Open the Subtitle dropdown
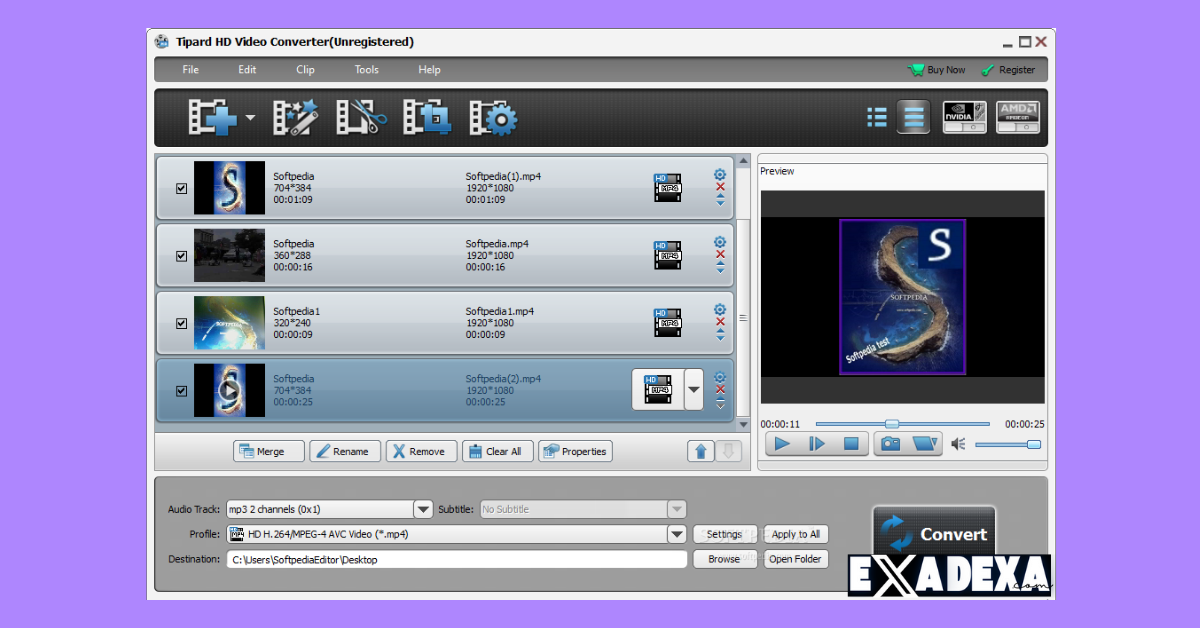Image resolution: width=1200 pixels, height=628 pixels. tap(677, 508)
